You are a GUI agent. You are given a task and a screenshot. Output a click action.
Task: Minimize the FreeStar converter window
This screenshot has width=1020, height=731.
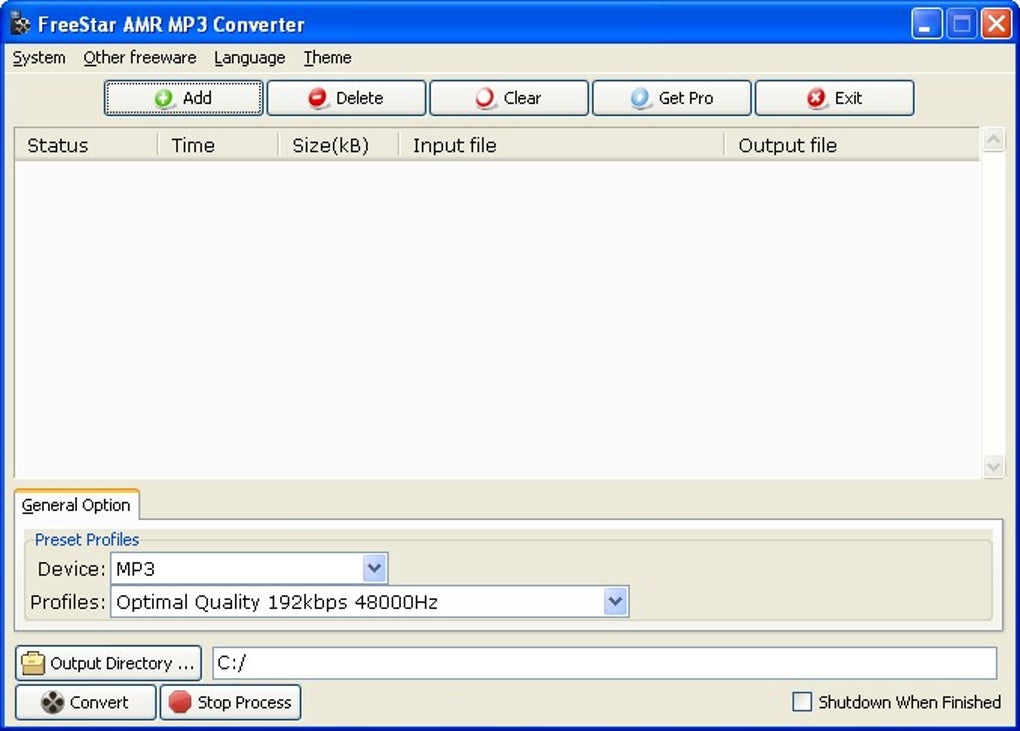pos(926,24)
